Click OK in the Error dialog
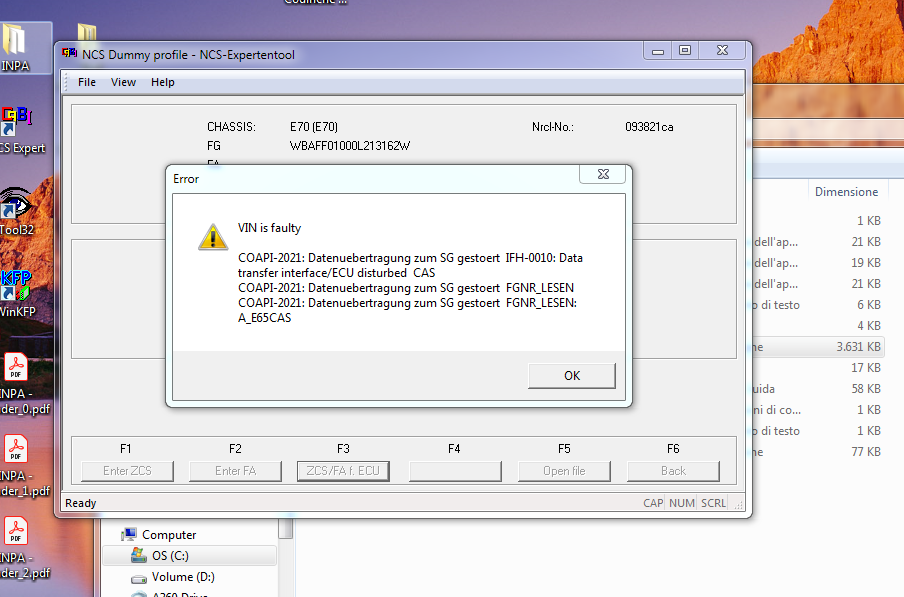Screen dimensions: 904x597 pyautogui.click(x=571, y=376)
